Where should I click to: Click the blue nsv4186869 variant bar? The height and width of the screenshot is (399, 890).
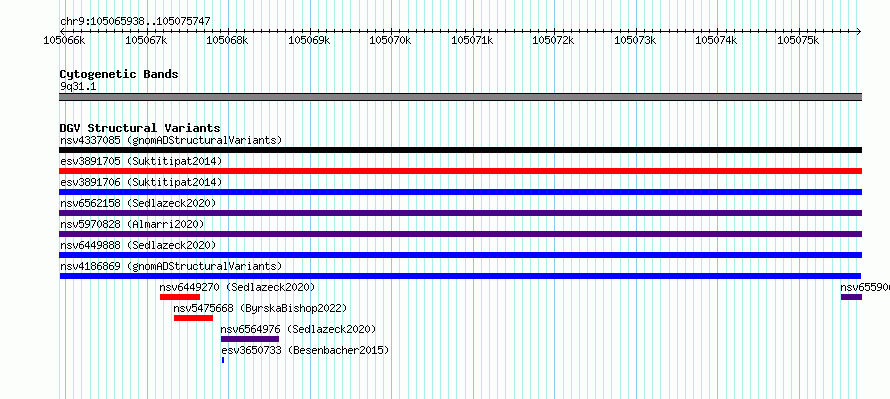point(460,276)
